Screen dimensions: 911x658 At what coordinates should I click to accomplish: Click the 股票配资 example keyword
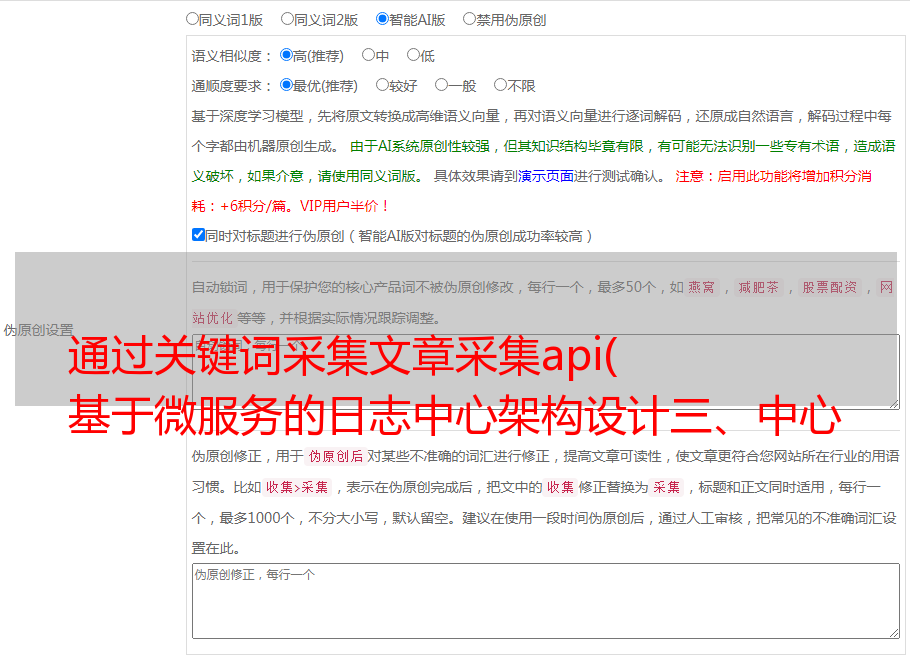(x=829, y=287)
